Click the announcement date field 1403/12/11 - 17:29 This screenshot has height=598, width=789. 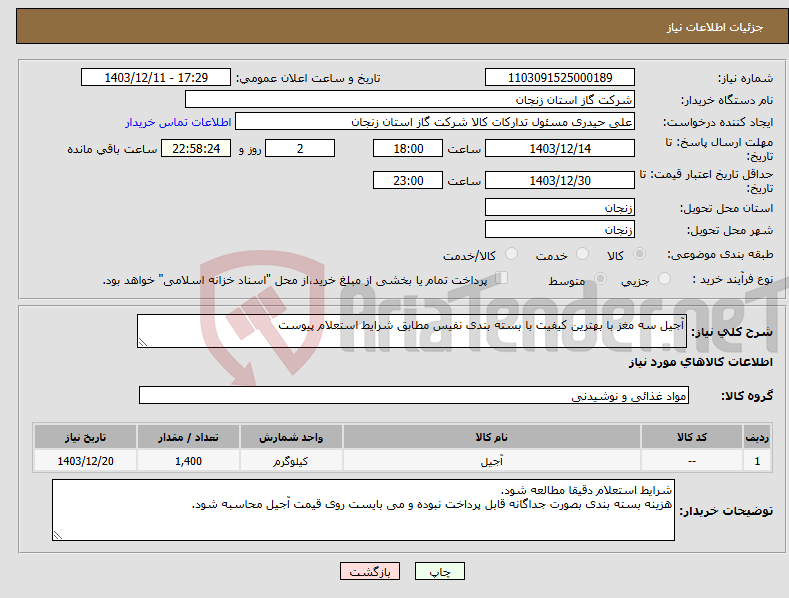click(x=156, y=78)
